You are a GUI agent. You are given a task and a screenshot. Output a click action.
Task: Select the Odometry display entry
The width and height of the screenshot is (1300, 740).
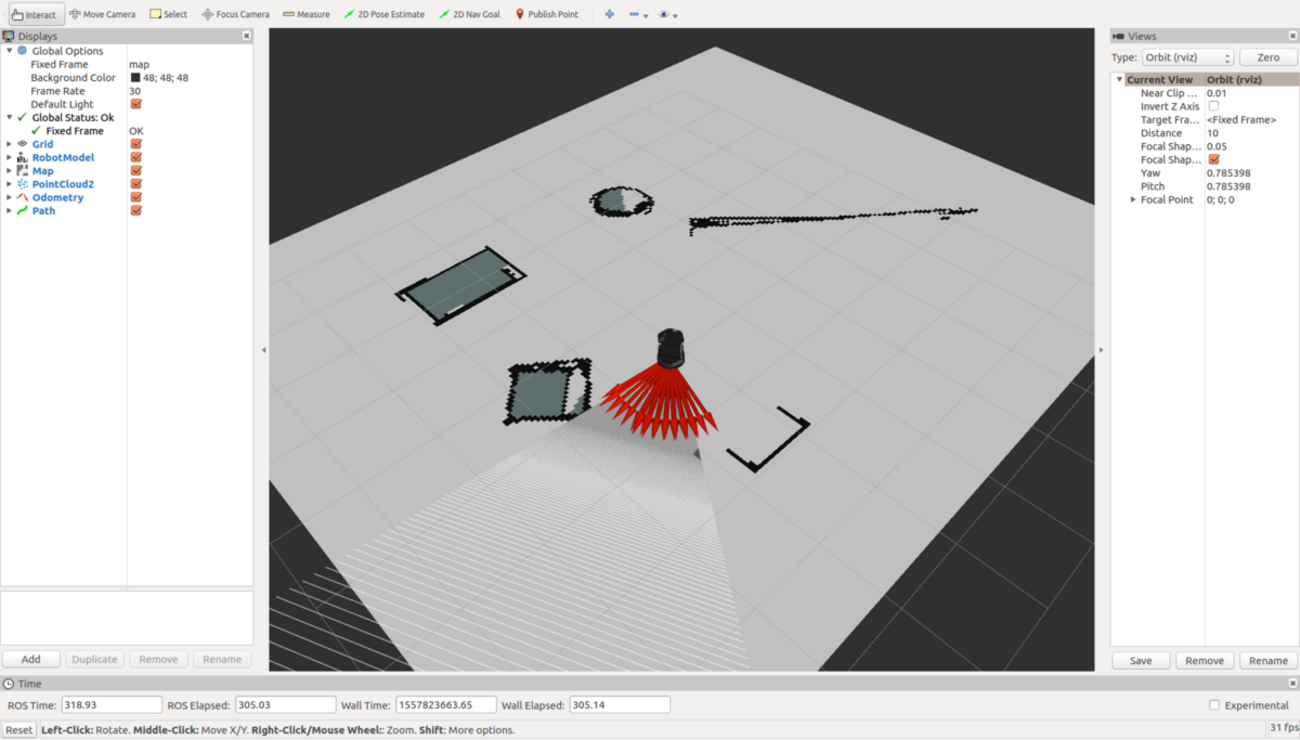(57, 197)
